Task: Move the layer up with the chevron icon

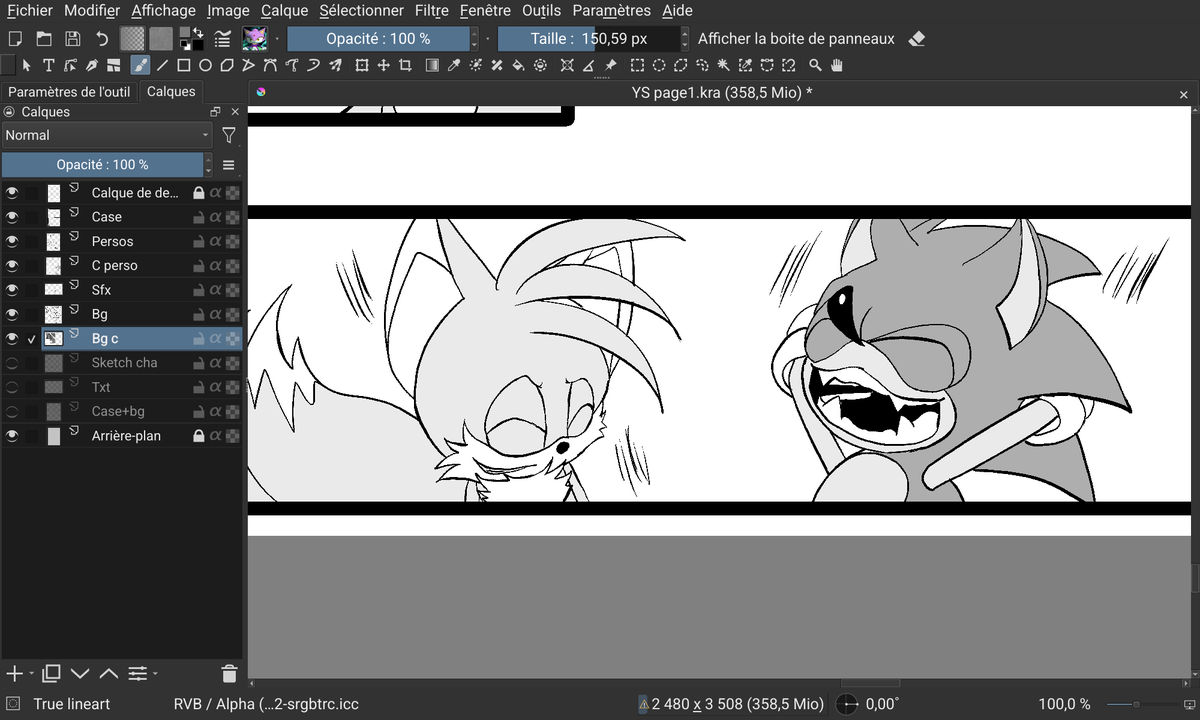Action: 109,673
